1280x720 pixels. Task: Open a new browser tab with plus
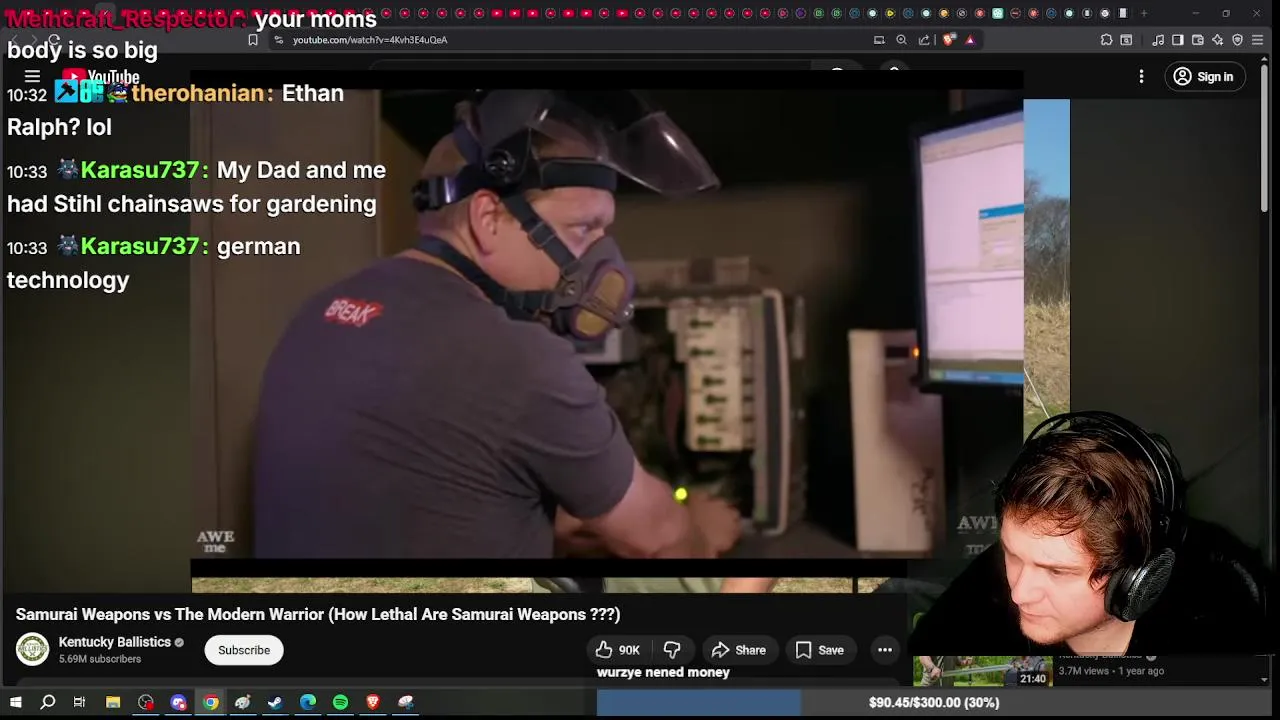coord(1144,13)
